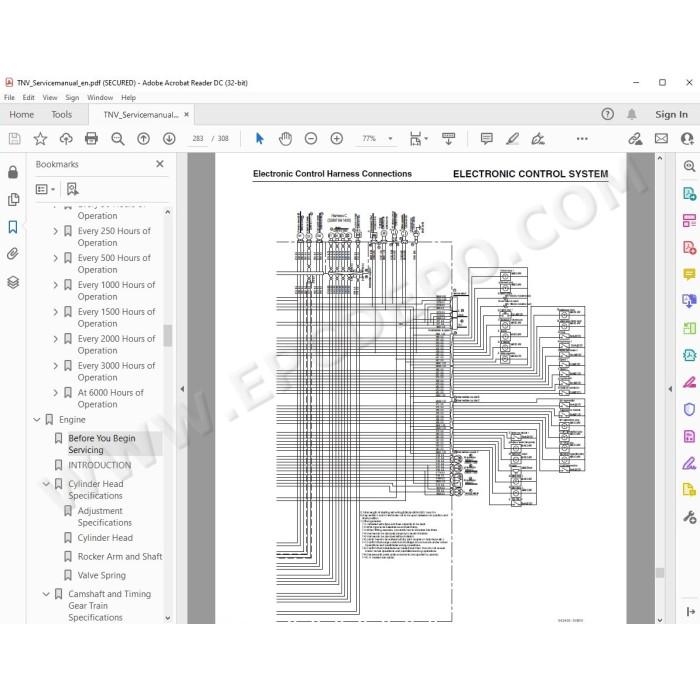
Task: Expand At 6000 Hours of Operation
Action: click(55, 393)
